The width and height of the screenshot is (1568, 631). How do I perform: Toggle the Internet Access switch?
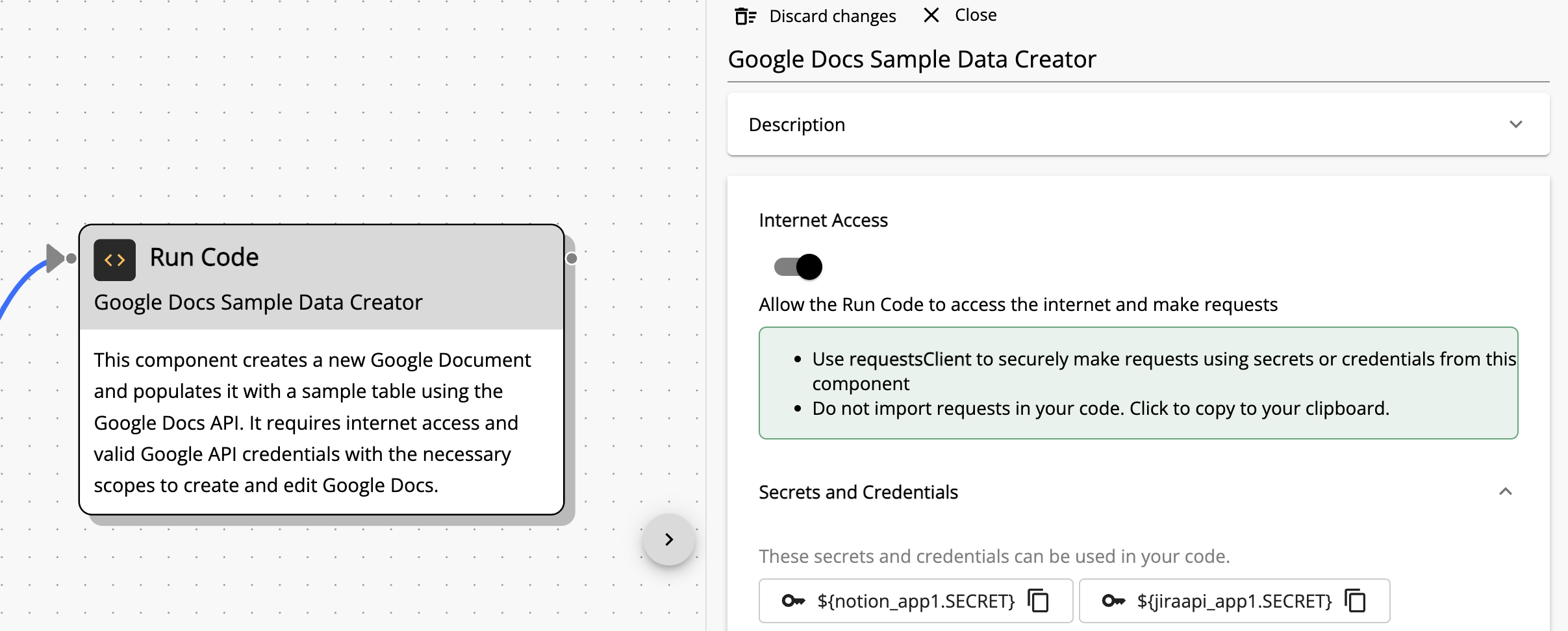tap(798, 267)
